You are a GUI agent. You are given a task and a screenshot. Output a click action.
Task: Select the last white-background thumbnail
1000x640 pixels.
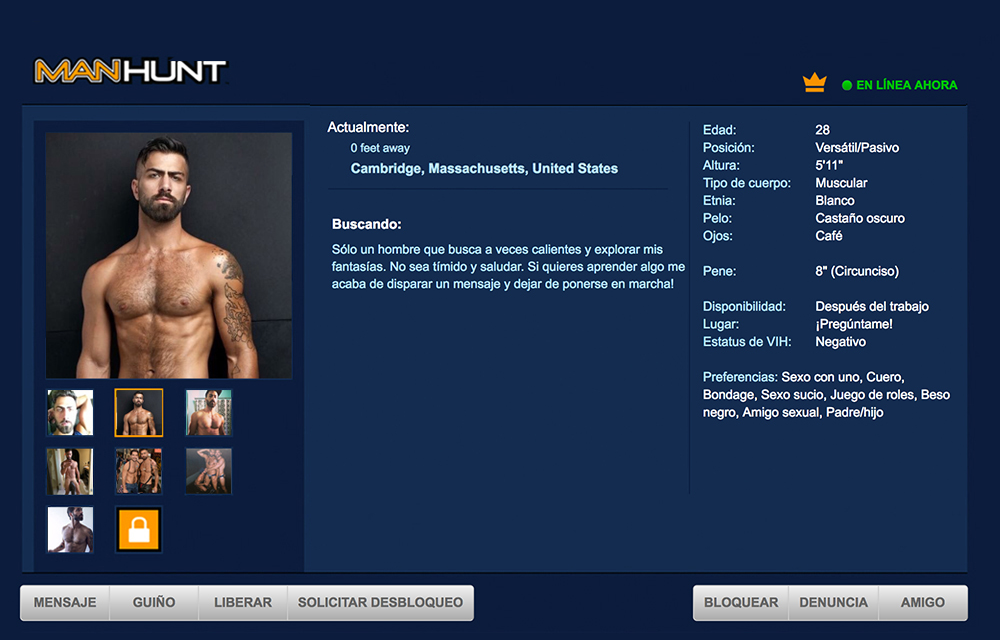pyautogui.click(x=70, y=529)
